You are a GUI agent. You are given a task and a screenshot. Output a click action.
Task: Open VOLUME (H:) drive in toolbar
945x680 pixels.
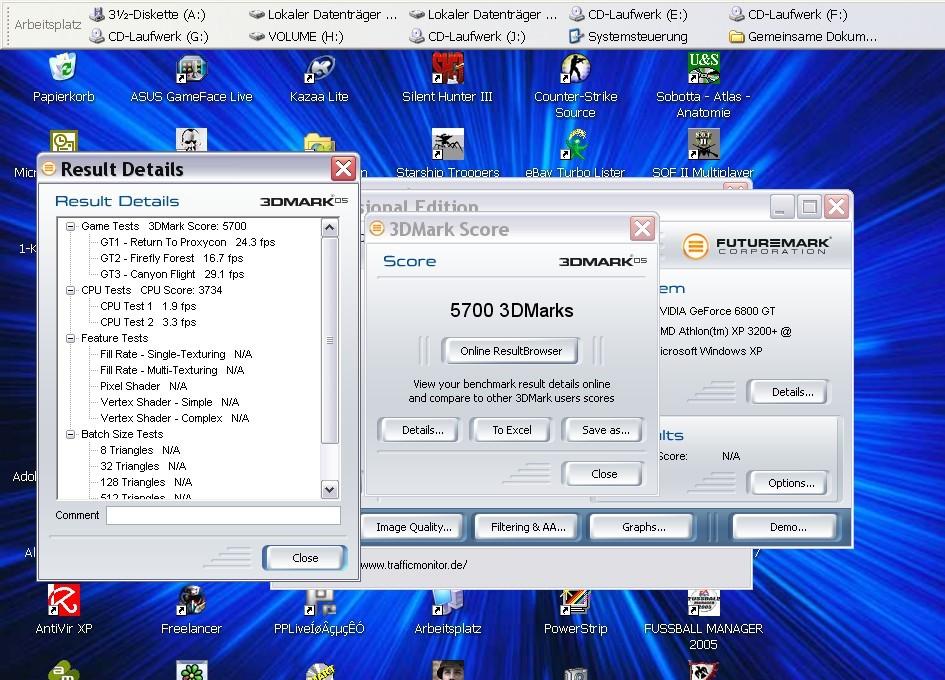[297, 36]
